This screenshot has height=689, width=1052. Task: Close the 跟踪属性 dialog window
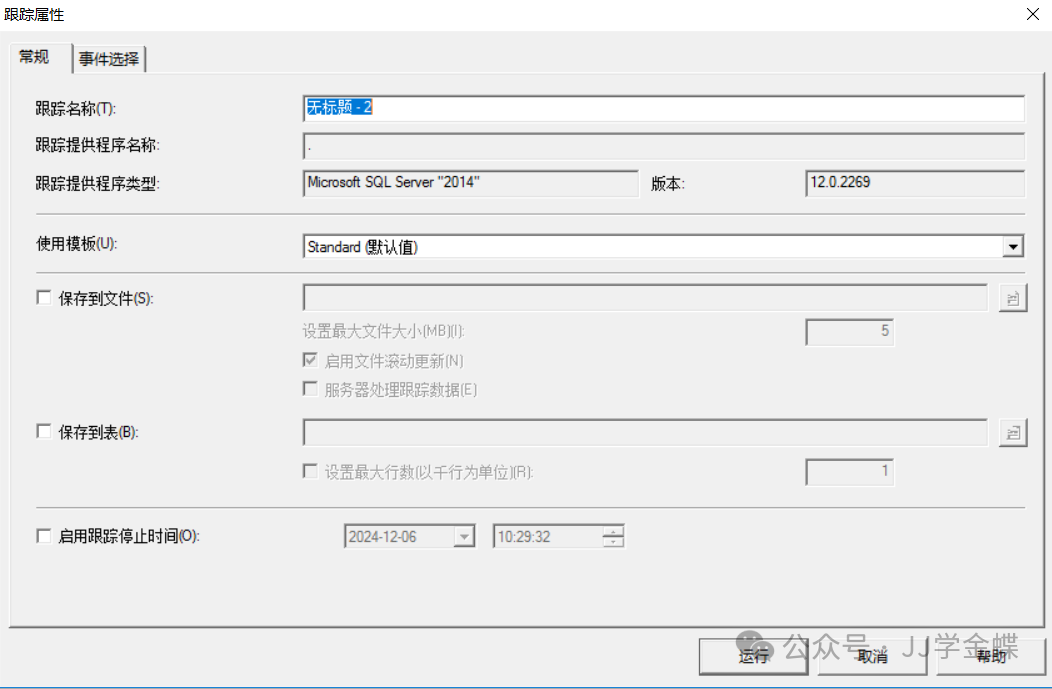pyautogui.click(x=1033, y=14)
